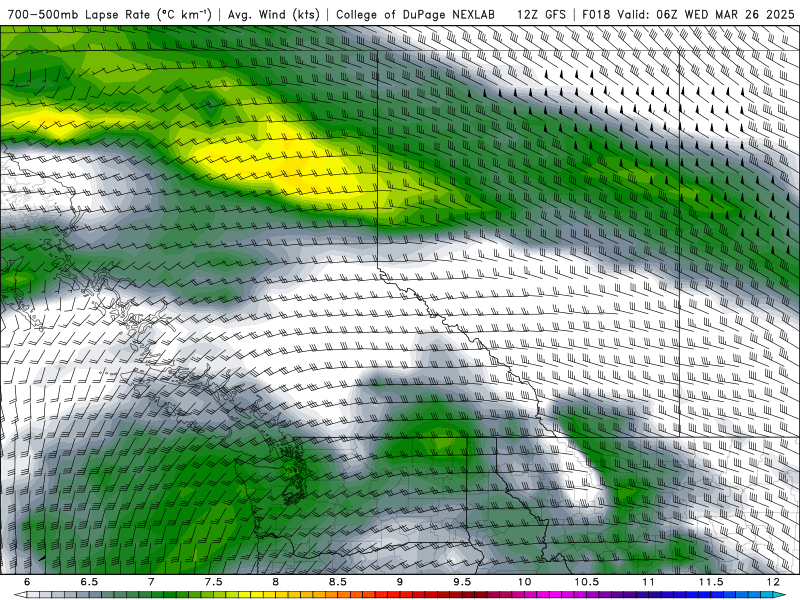Click the '6.5' color scale label
The height and width of the screenshot is (600, 800).
tap(89, 582)
